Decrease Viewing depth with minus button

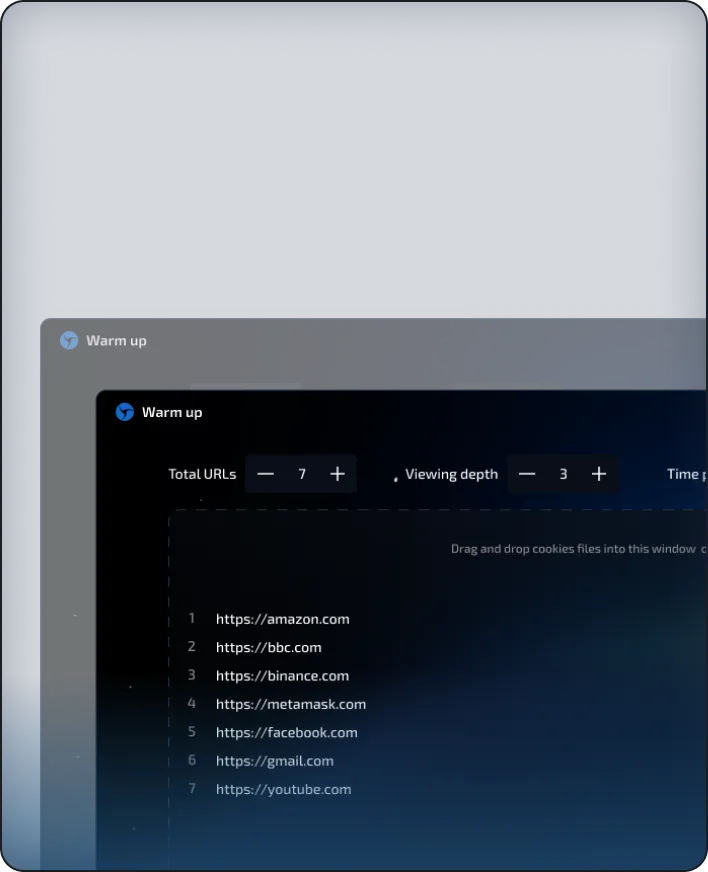click(527, 474)
